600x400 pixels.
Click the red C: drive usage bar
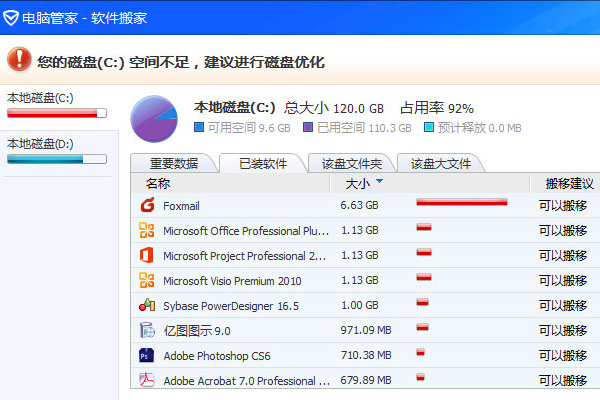click(57, 113)
